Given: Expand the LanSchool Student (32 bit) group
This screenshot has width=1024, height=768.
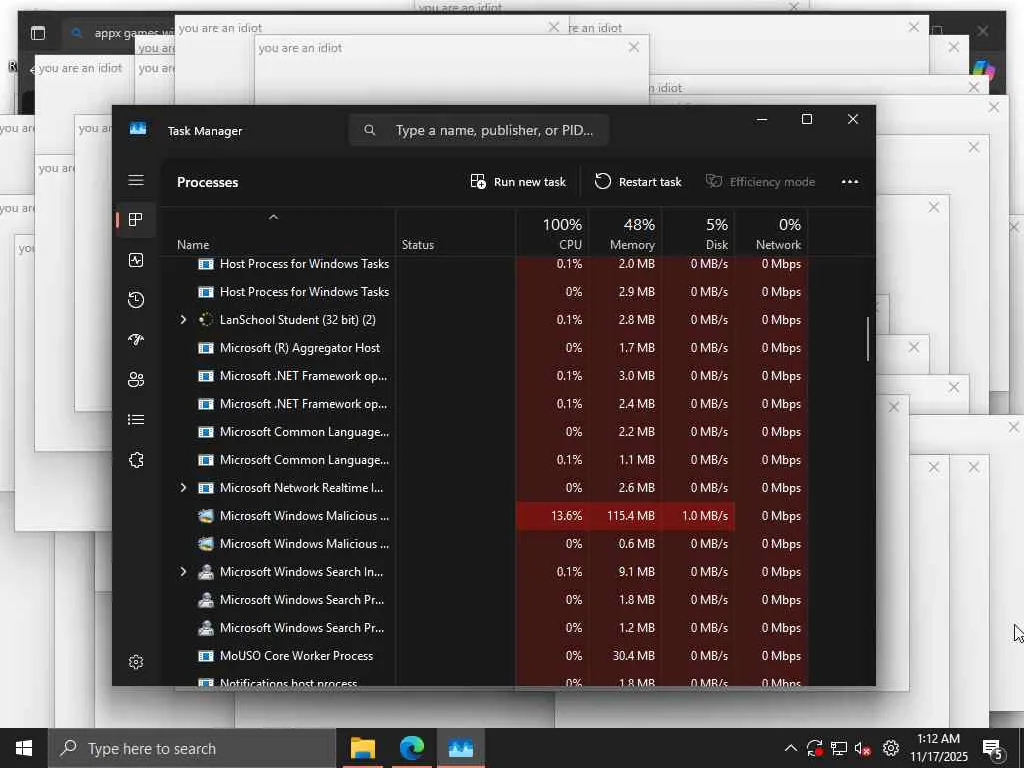Looking at the screenshot, I should pyautogui.click(x=183, y=319).
